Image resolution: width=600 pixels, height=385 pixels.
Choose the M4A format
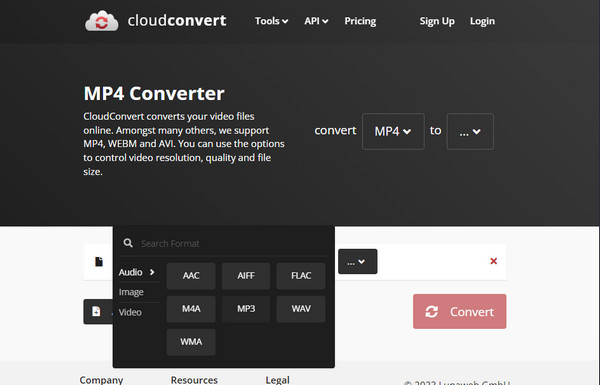click(x=191, y=308)
